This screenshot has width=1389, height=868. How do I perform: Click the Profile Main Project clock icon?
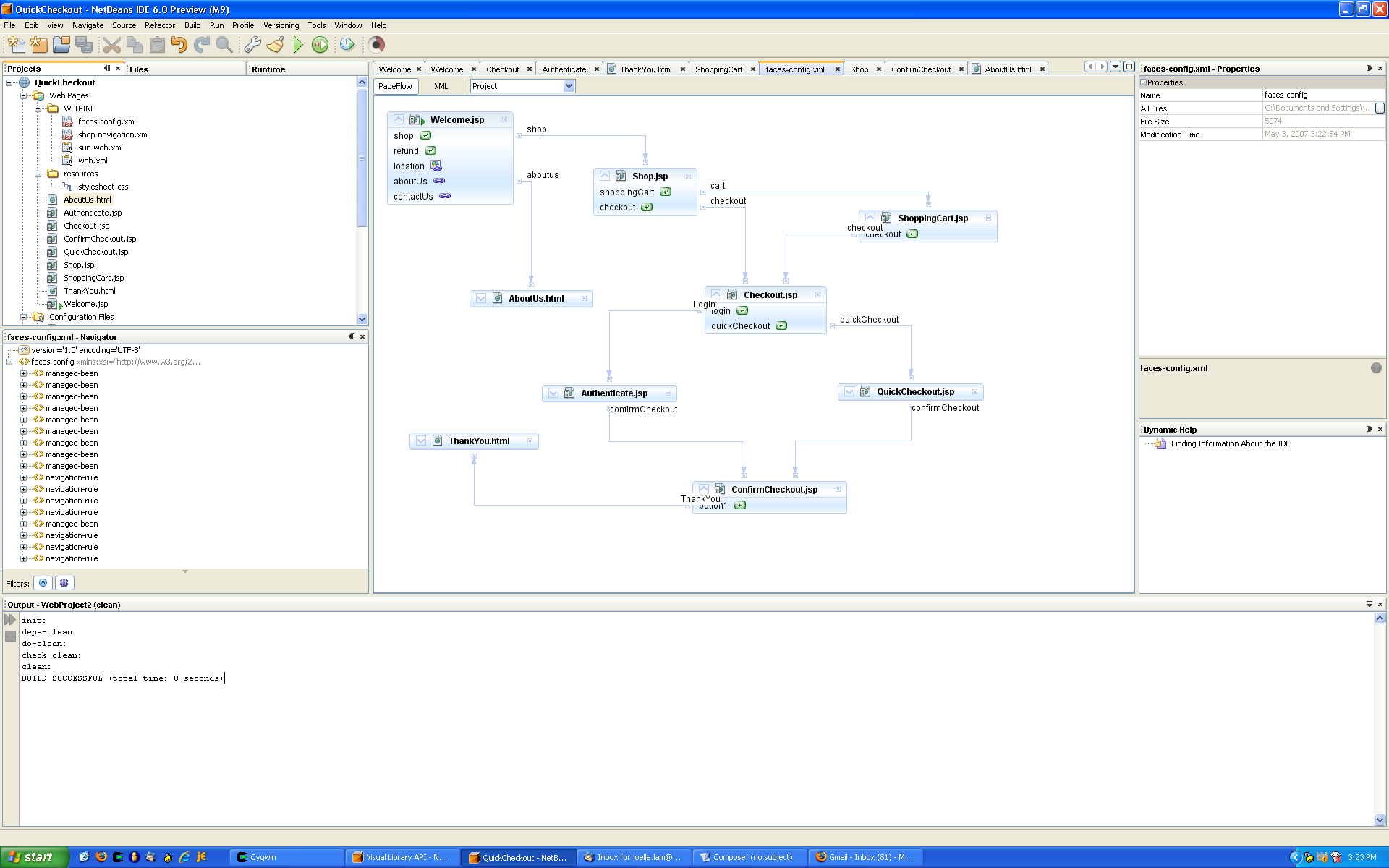(x=347, y=45)
